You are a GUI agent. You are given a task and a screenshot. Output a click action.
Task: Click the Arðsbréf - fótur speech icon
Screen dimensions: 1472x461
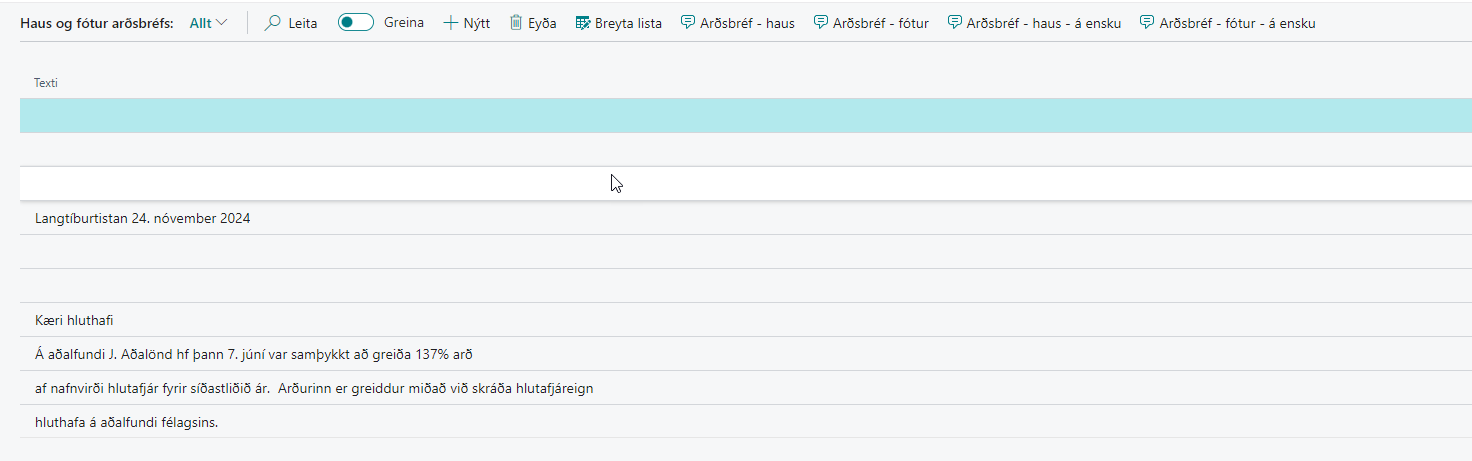coord(821,22)
